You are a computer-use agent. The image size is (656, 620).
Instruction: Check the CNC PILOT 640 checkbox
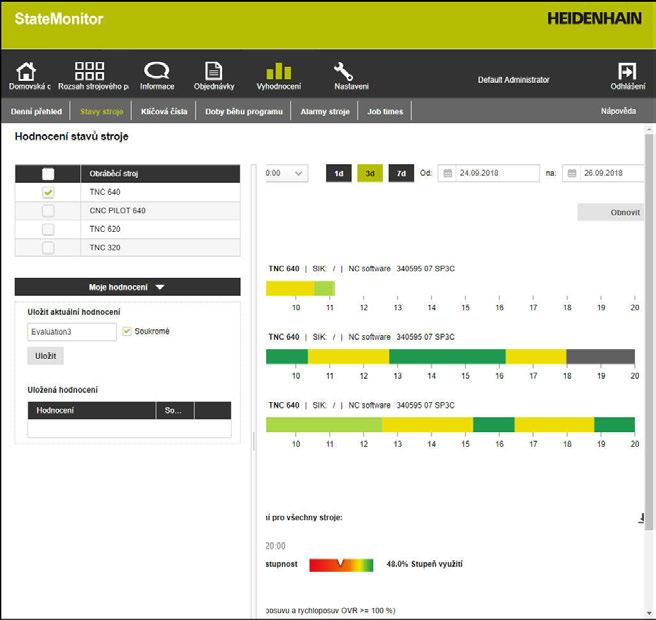pos(48,211)
